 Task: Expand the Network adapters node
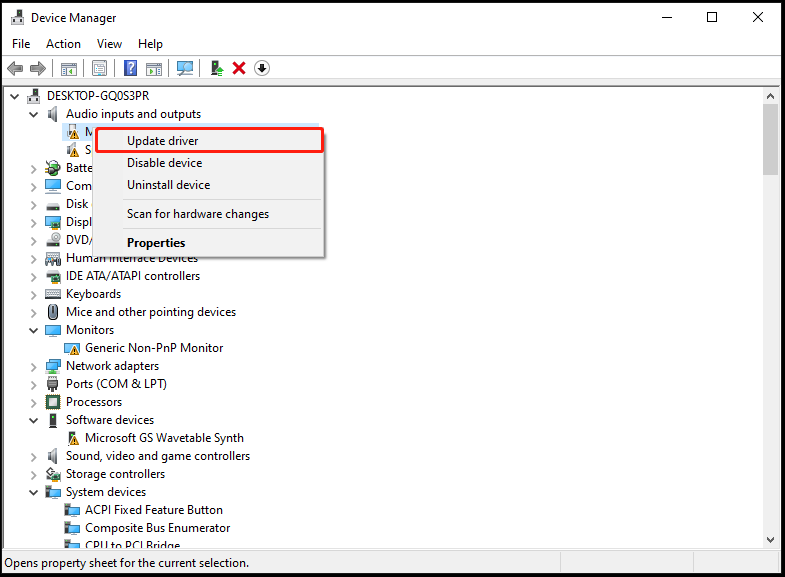pyautogui.click(x=34, y=367)
